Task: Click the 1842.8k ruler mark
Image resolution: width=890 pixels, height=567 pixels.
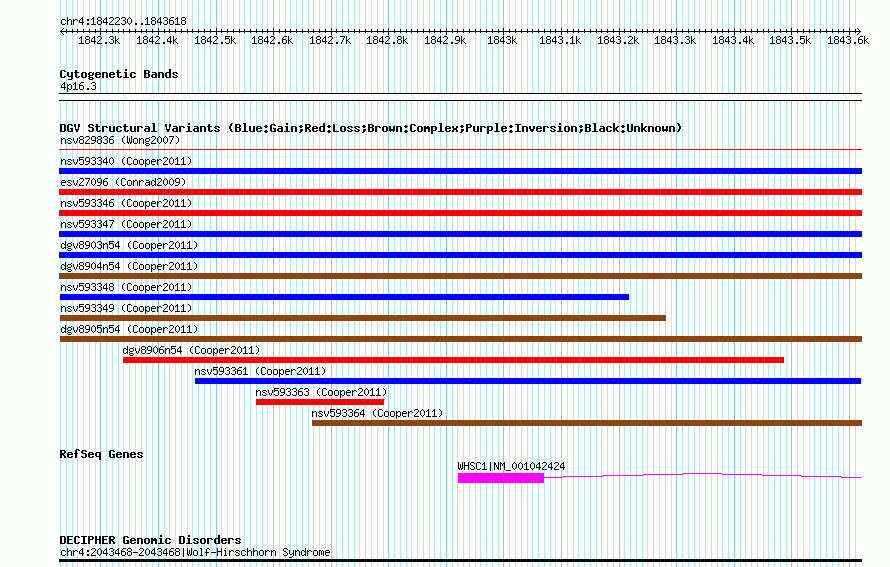Action: [387, 40]
